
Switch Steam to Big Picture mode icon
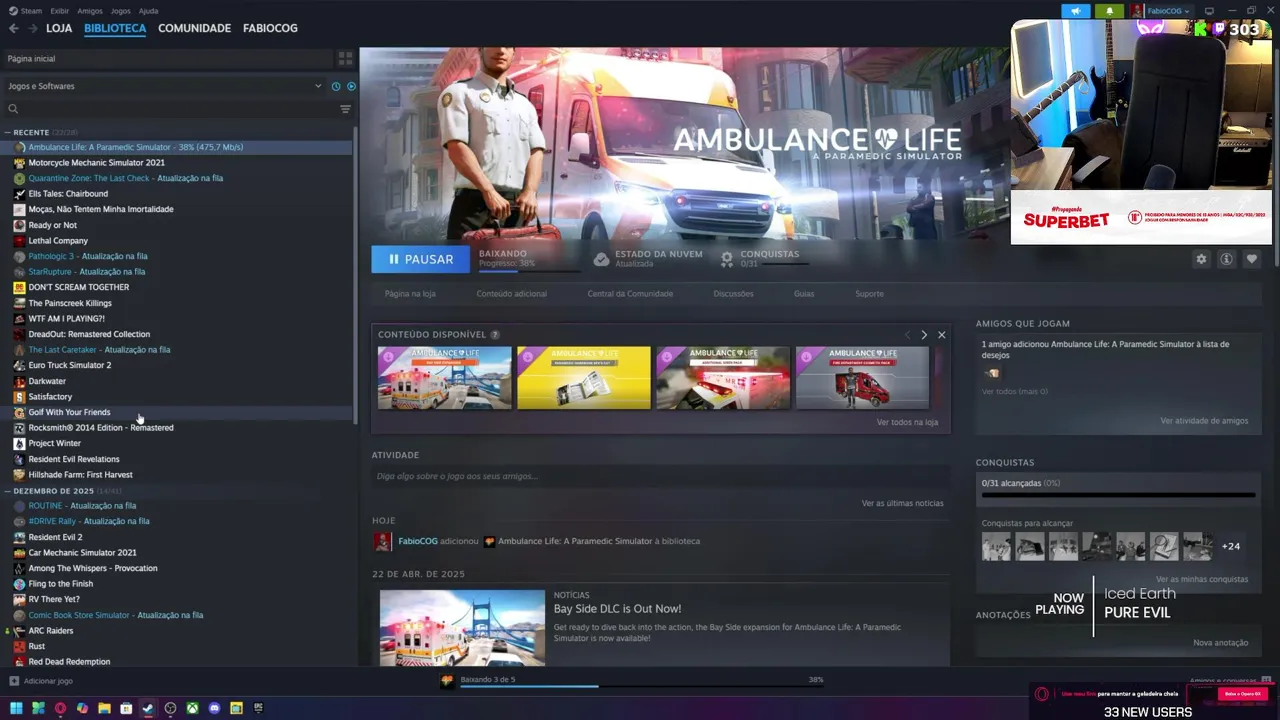pos(1209,11)
